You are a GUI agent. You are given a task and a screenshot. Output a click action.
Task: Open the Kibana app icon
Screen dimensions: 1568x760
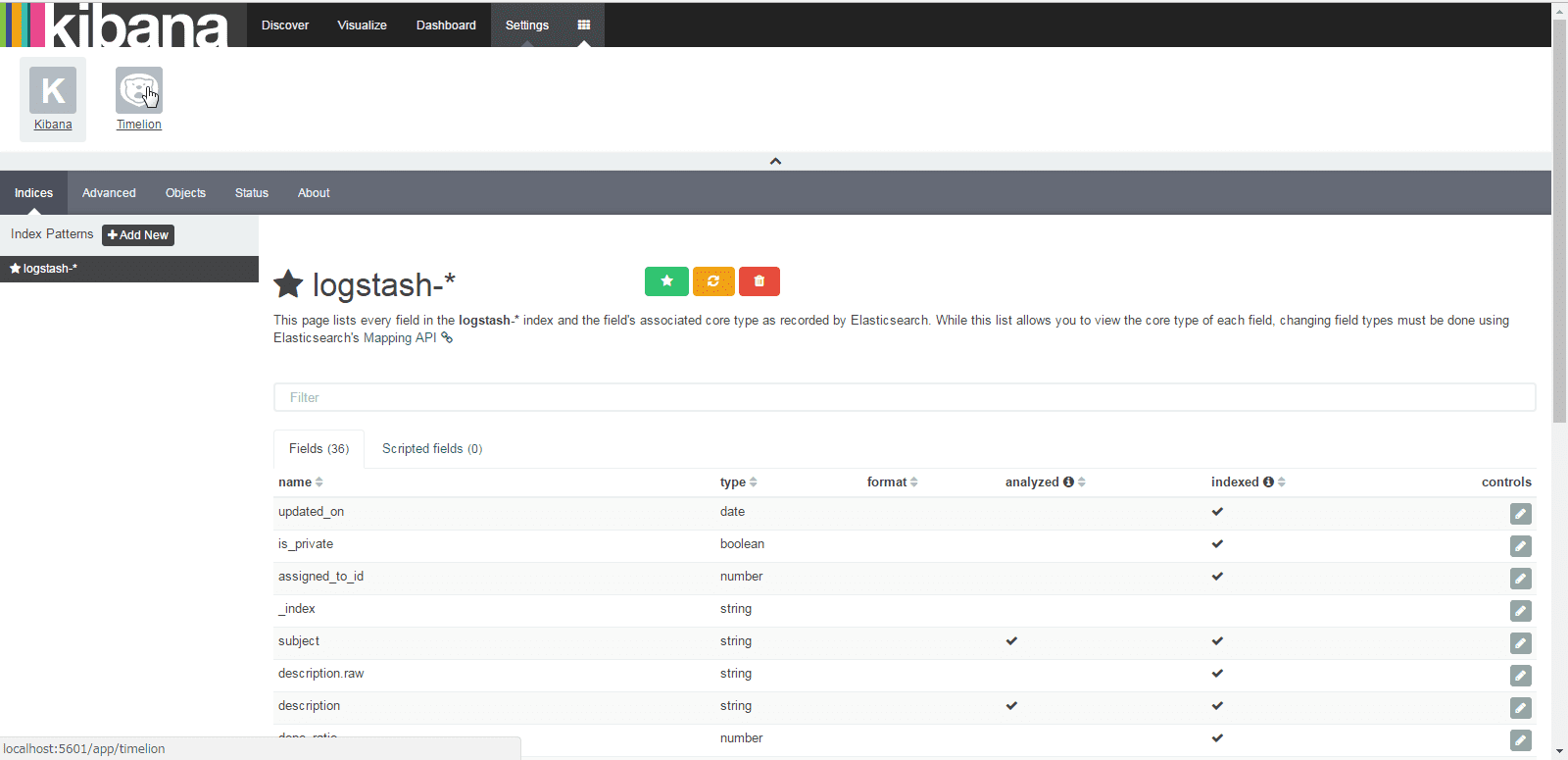pos(53,90)
